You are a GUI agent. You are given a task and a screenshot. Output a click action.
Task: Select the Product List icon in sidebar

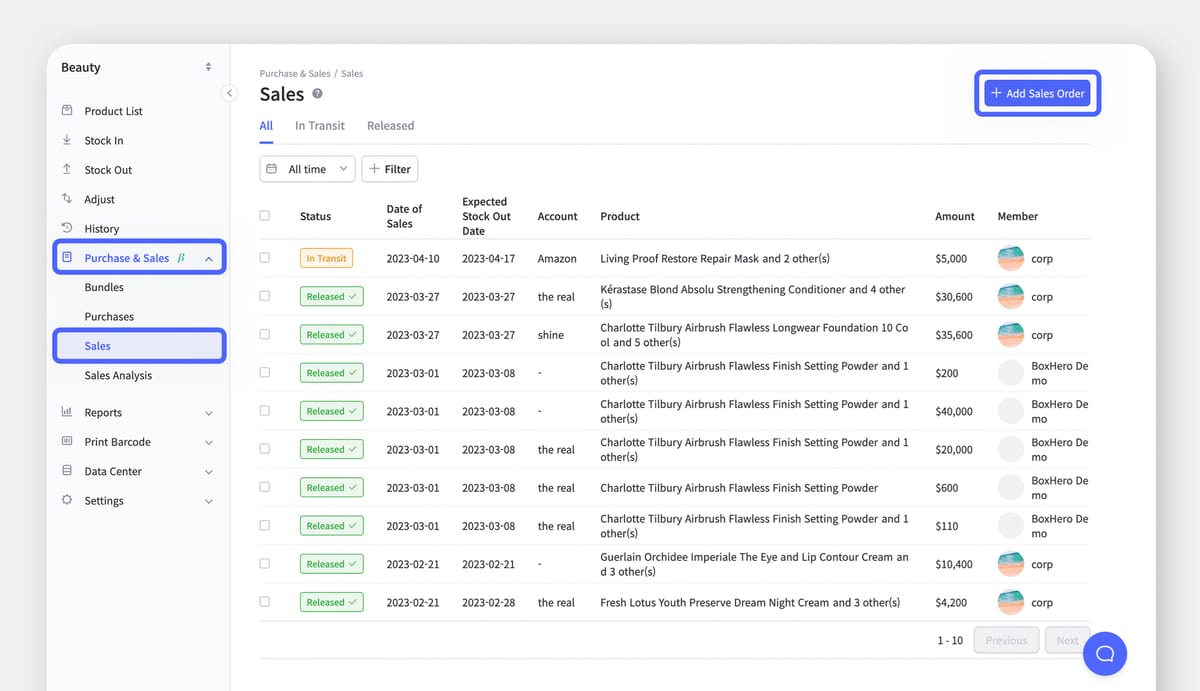coord(66,111)
